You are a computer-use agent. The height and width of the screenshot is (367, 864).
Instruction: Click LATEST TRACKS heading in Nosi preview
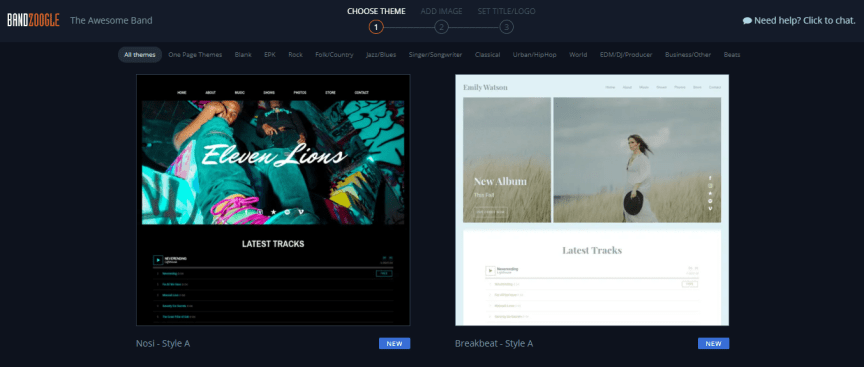point(273,244)
